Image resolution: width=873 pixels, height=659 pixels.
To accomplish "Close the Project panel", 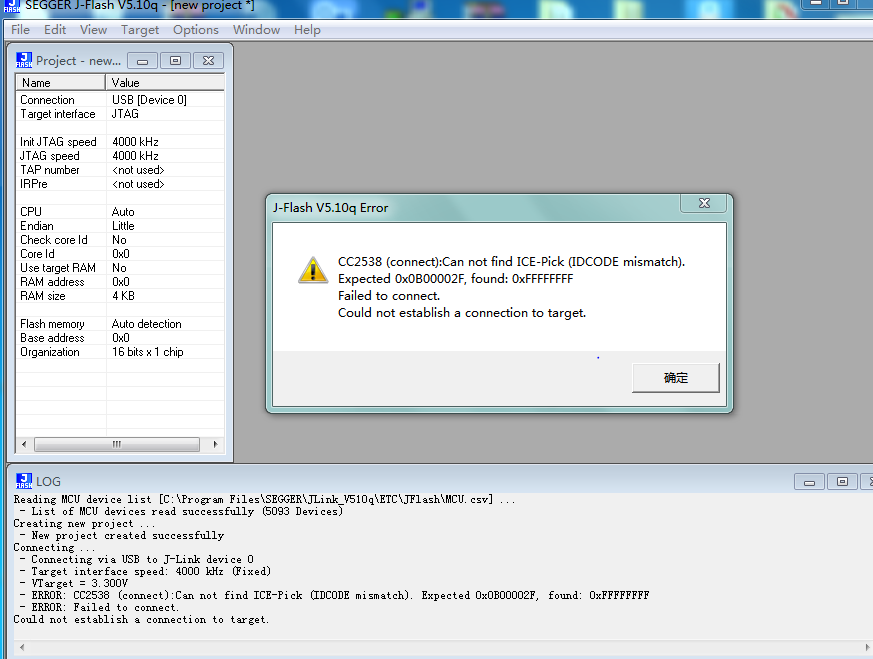I will click(208, 61).
